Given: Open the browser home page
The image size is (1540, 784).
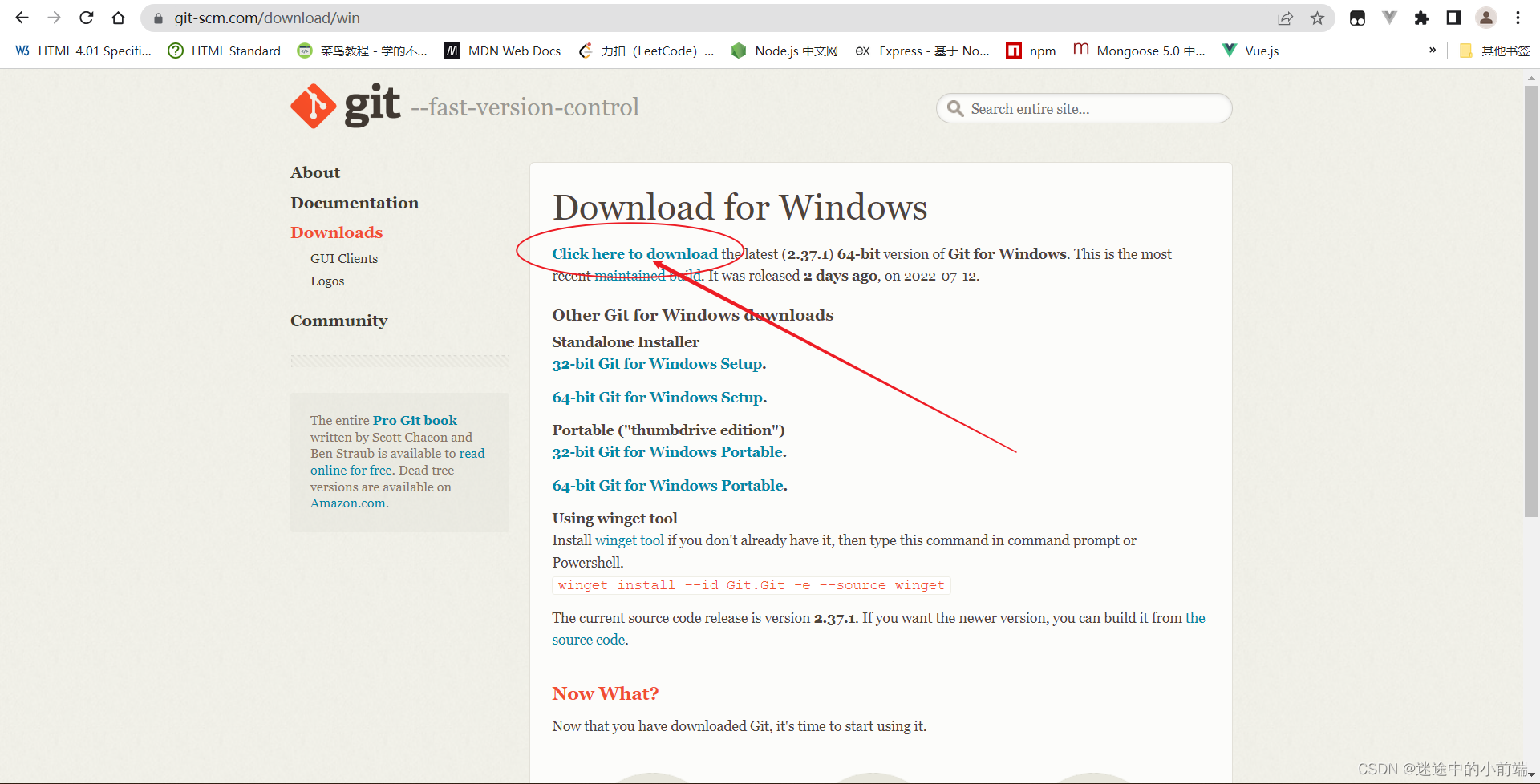Looking at the screenshot, I should 119,18.
